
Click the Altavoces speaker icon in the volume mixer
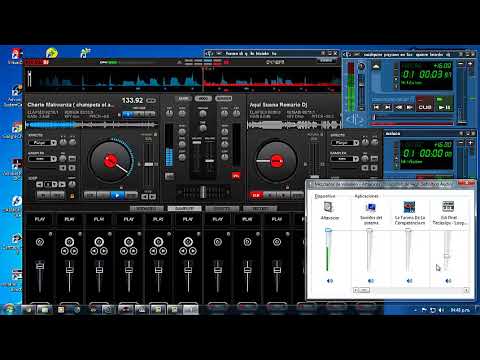tap(329, 207)
